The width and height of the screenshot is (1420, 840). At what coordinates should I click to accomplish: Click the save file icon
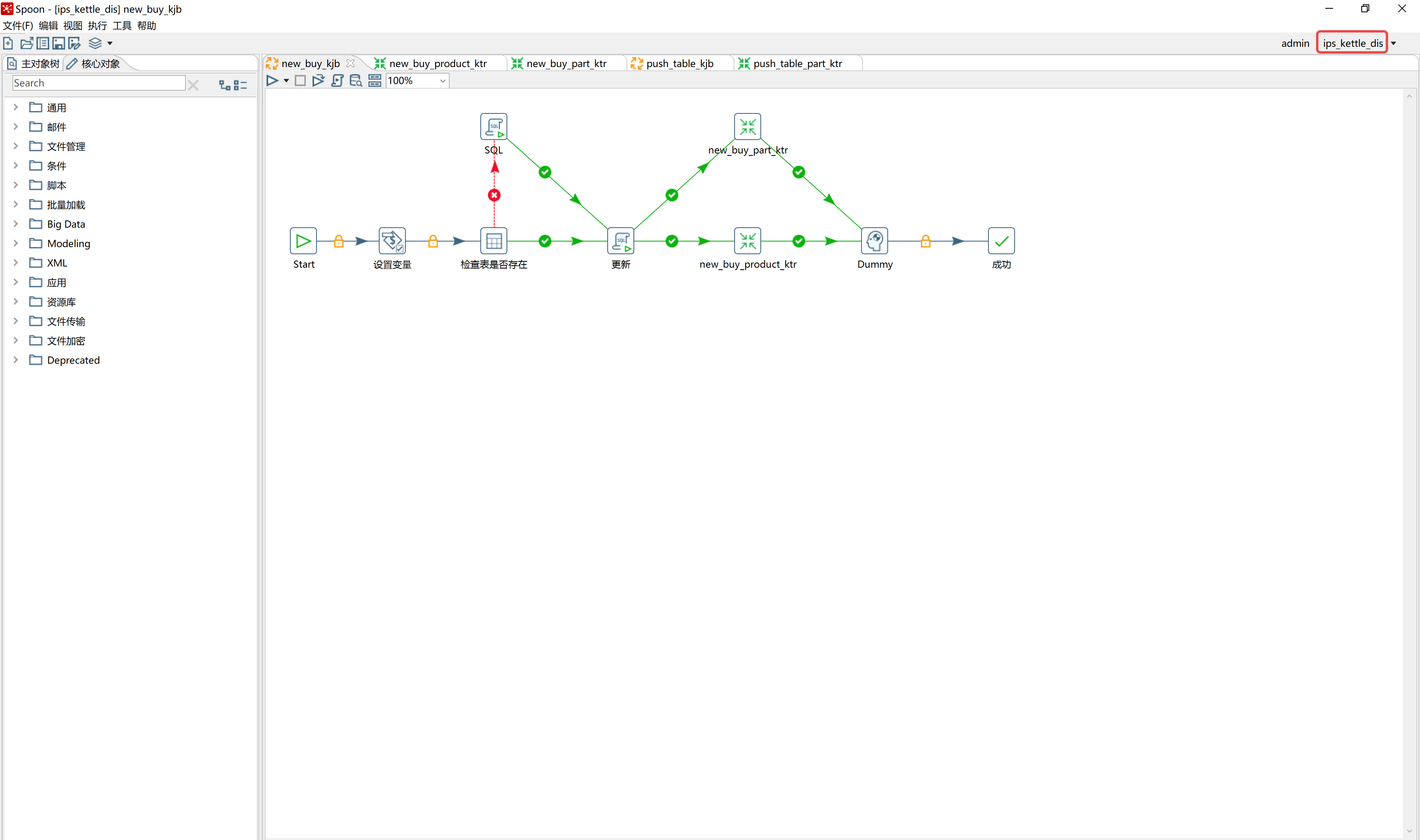(x=58, y=43)
